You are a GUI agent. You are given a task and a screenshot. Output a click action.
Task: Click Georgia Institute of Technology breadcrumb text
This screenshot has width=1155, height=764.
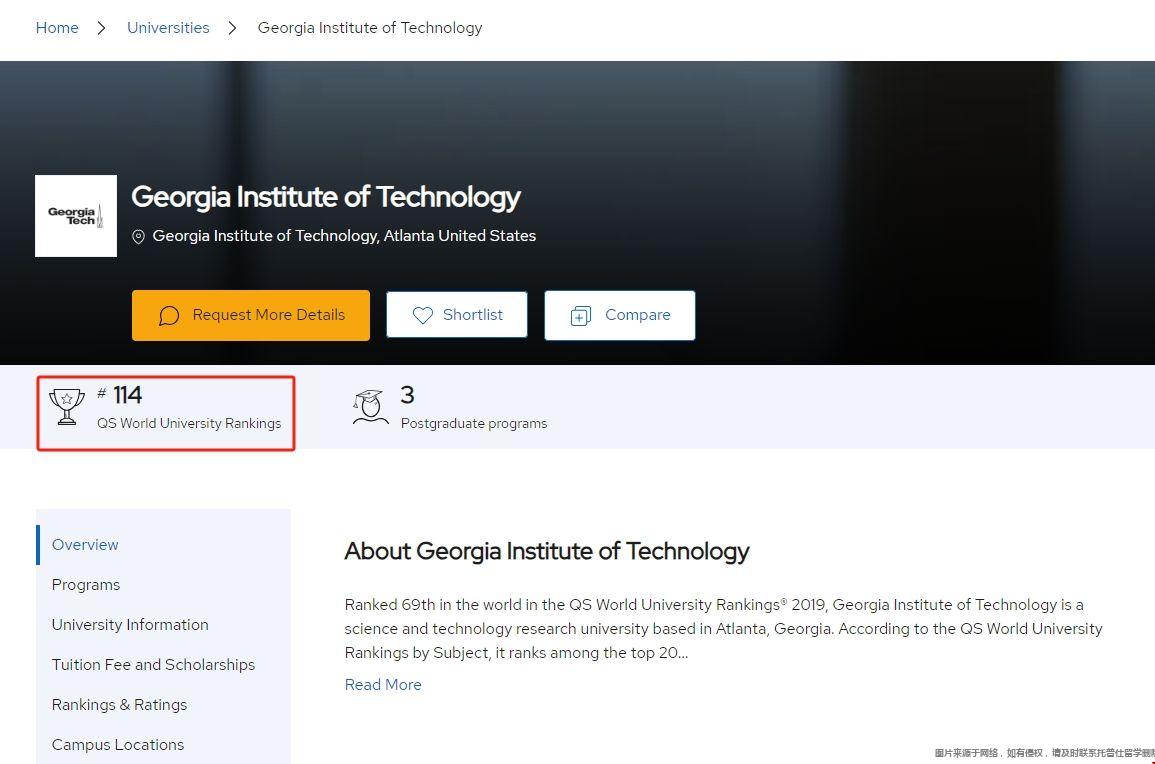(x=370, y=28)
